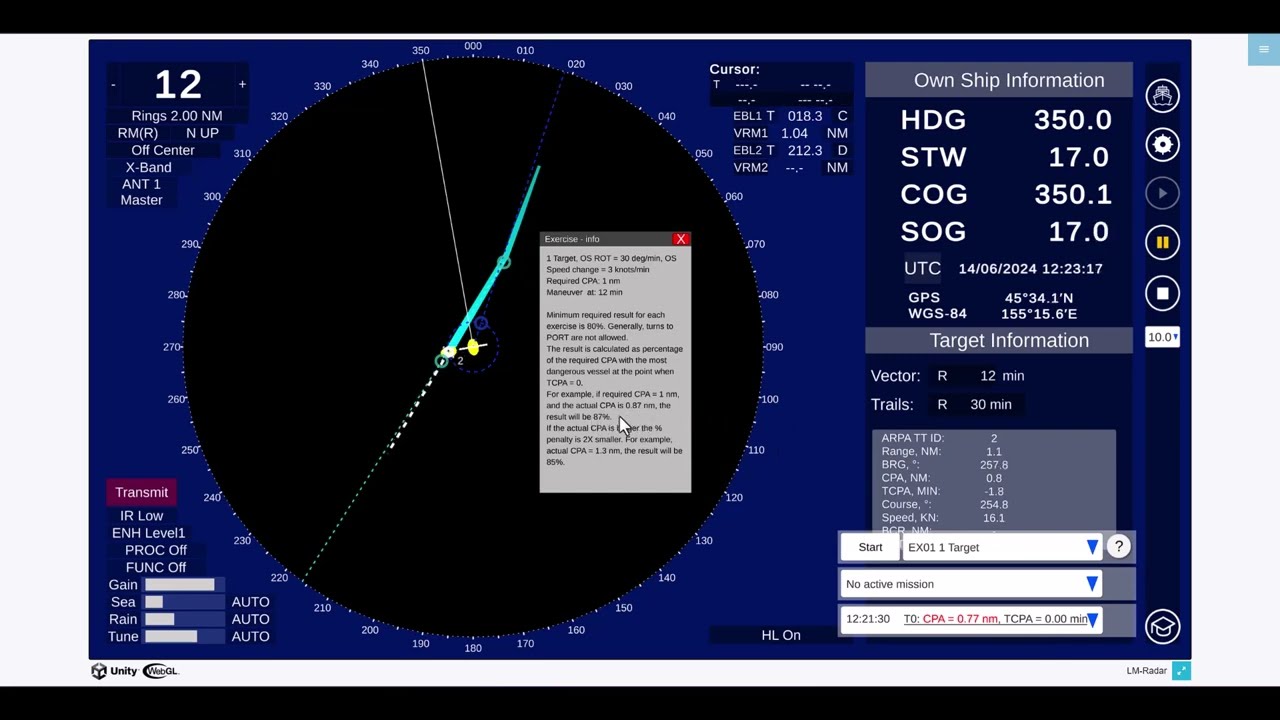Image resolution: width=1280 pixels, height=720 pixels.
Task: Toggle Rain AUTO mode
Action: click(x=250, y=619)
